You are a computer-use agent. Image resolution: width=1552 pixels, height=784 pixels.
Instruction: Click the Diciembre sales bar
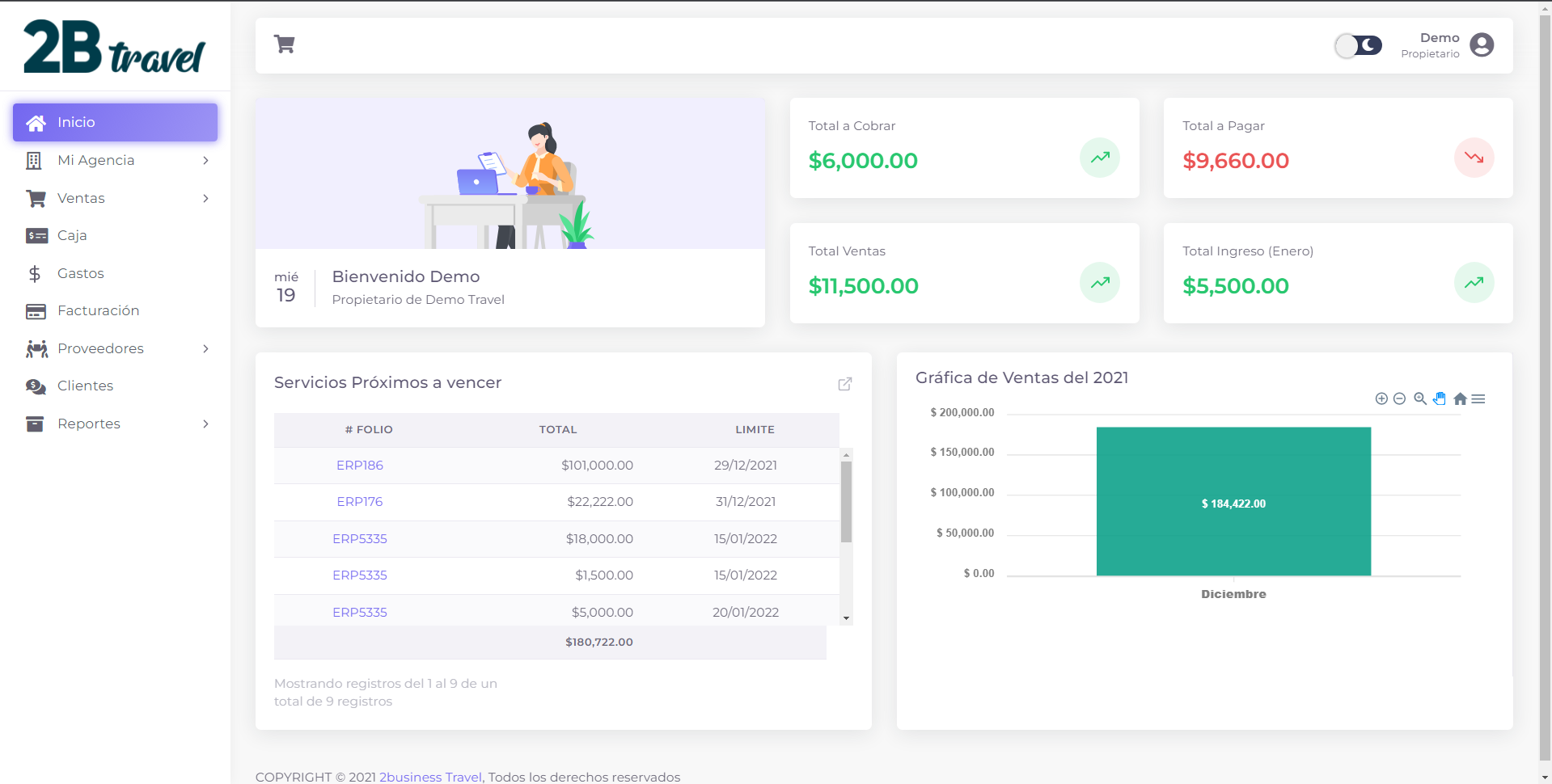pos(1233,501)
